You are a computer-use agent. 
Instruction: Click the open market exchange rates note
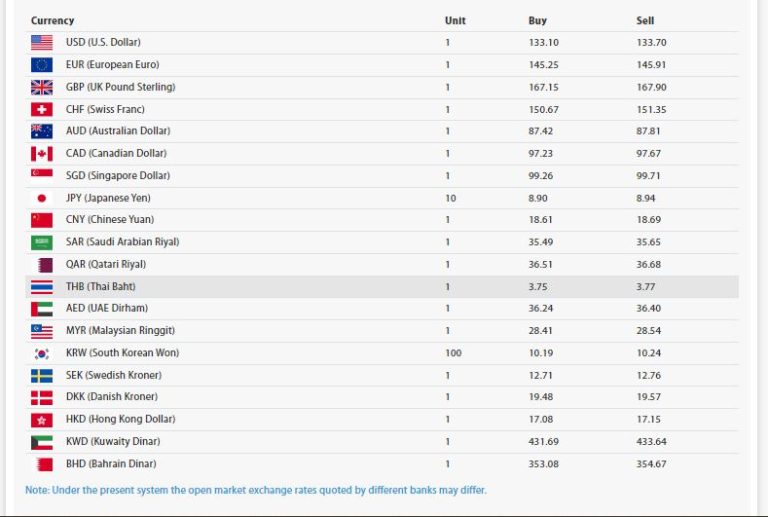point(256,490)
